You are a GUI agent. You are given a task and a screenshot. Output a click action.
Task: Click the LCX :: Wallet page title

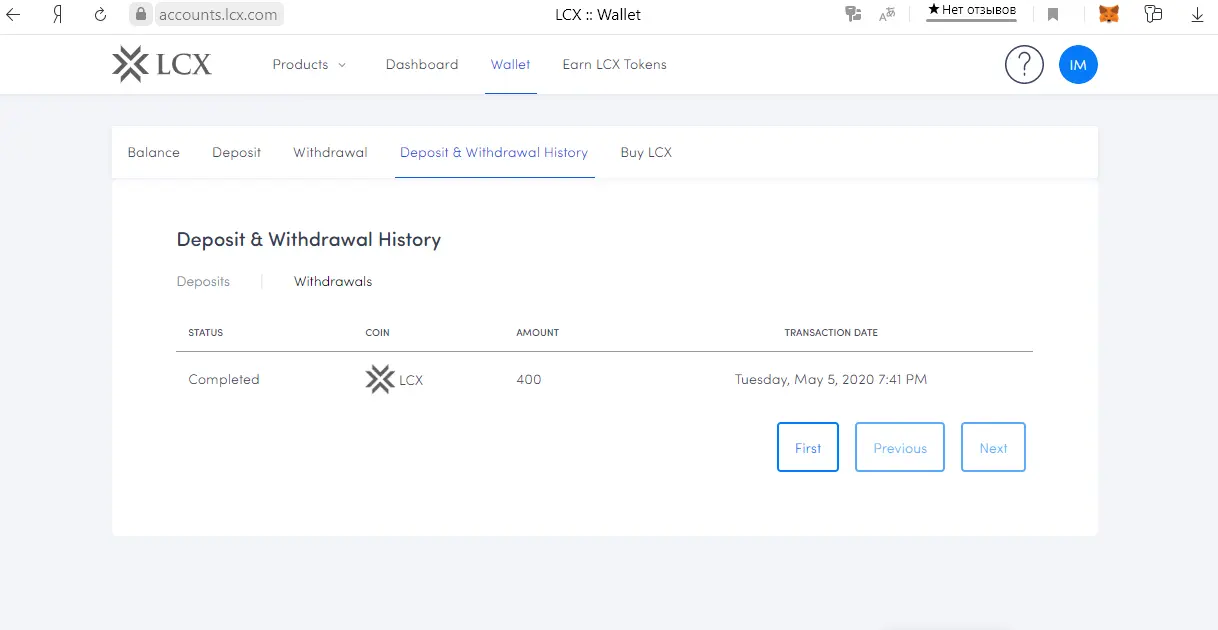[x=598, y=15]
